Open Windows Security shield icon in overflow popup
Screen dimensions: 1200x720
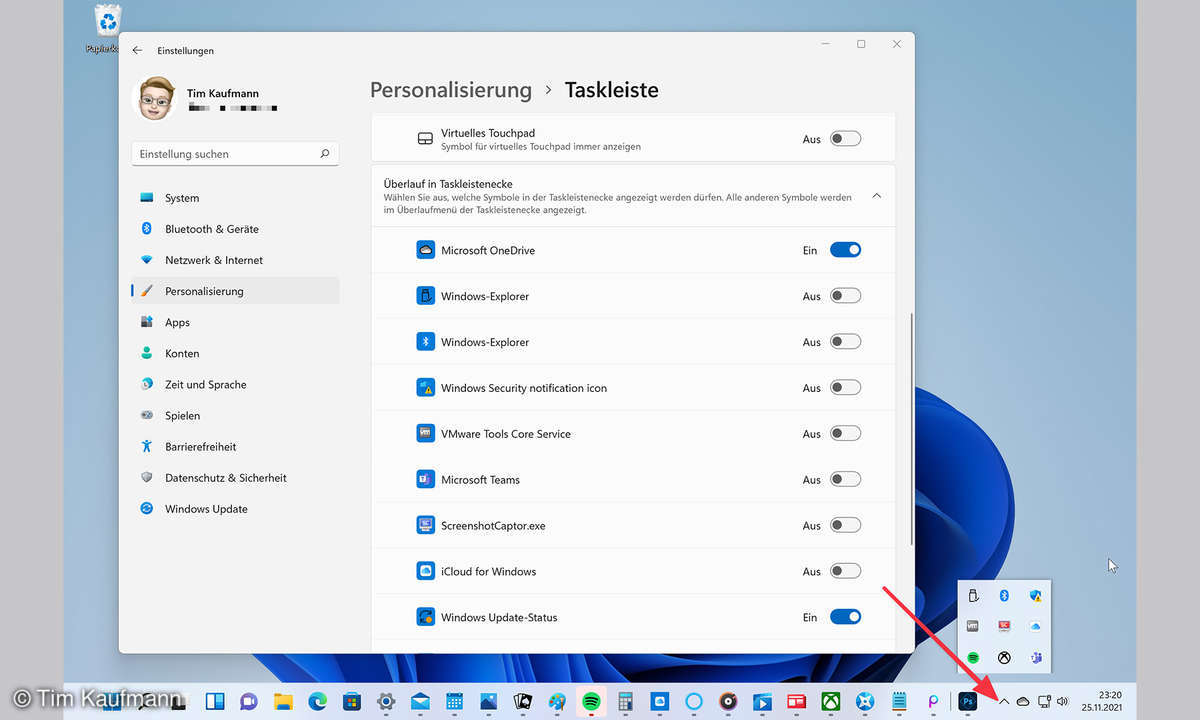click(1036, 596)
